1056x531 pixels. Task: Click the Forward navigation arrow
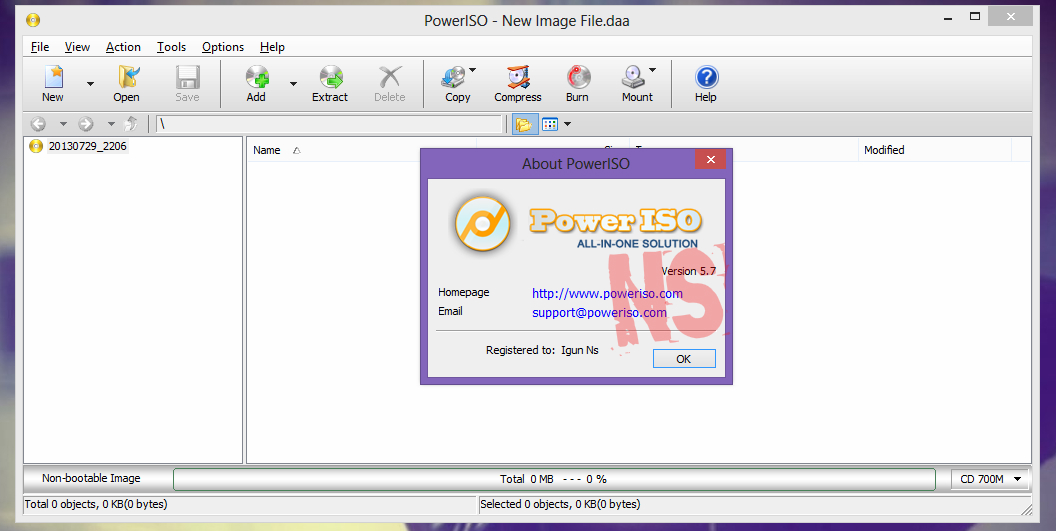click(x=86, y=124)
